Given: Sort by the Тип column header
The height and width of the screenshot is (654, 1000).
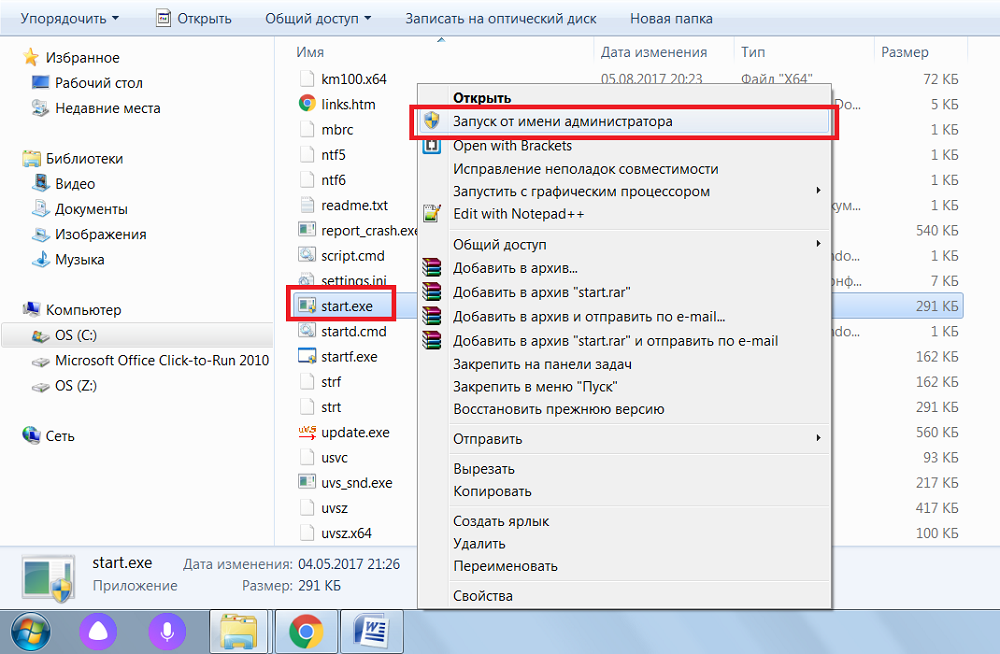Looking at the screenshot, I should coord(804,52).
